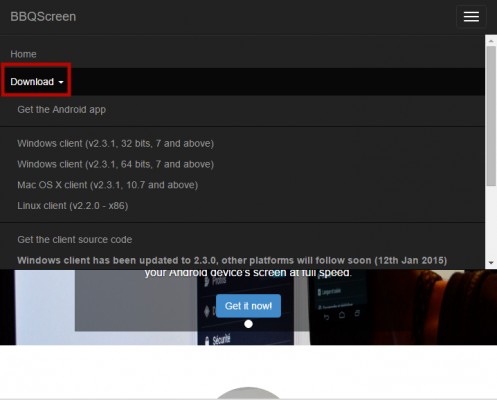Click the Android recents icon in phone image

[x=357, y=313]
